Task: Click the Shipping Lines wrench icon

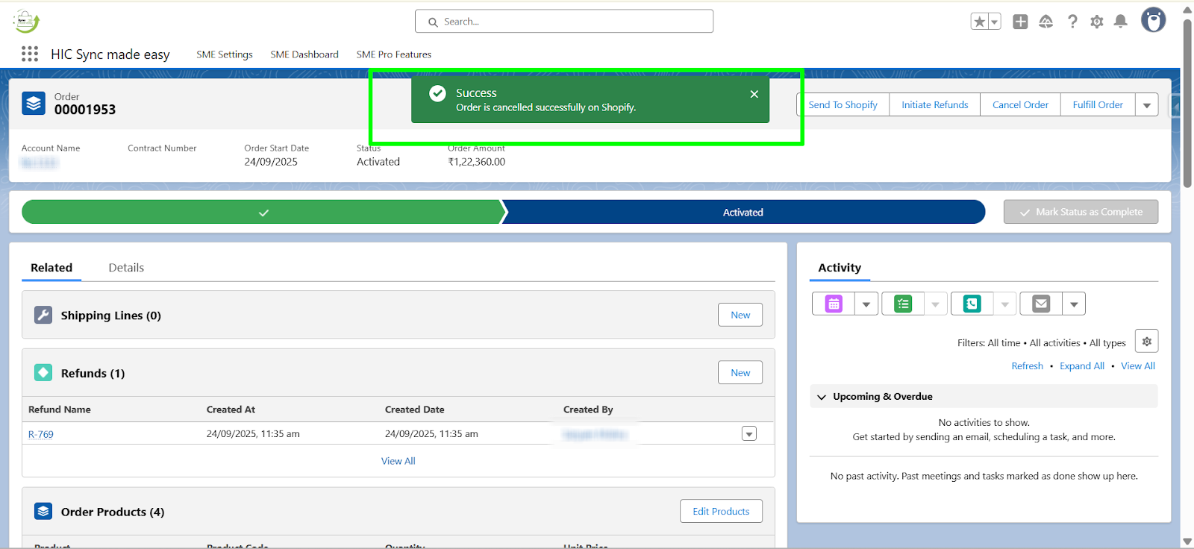Action: tap(43, 315)
